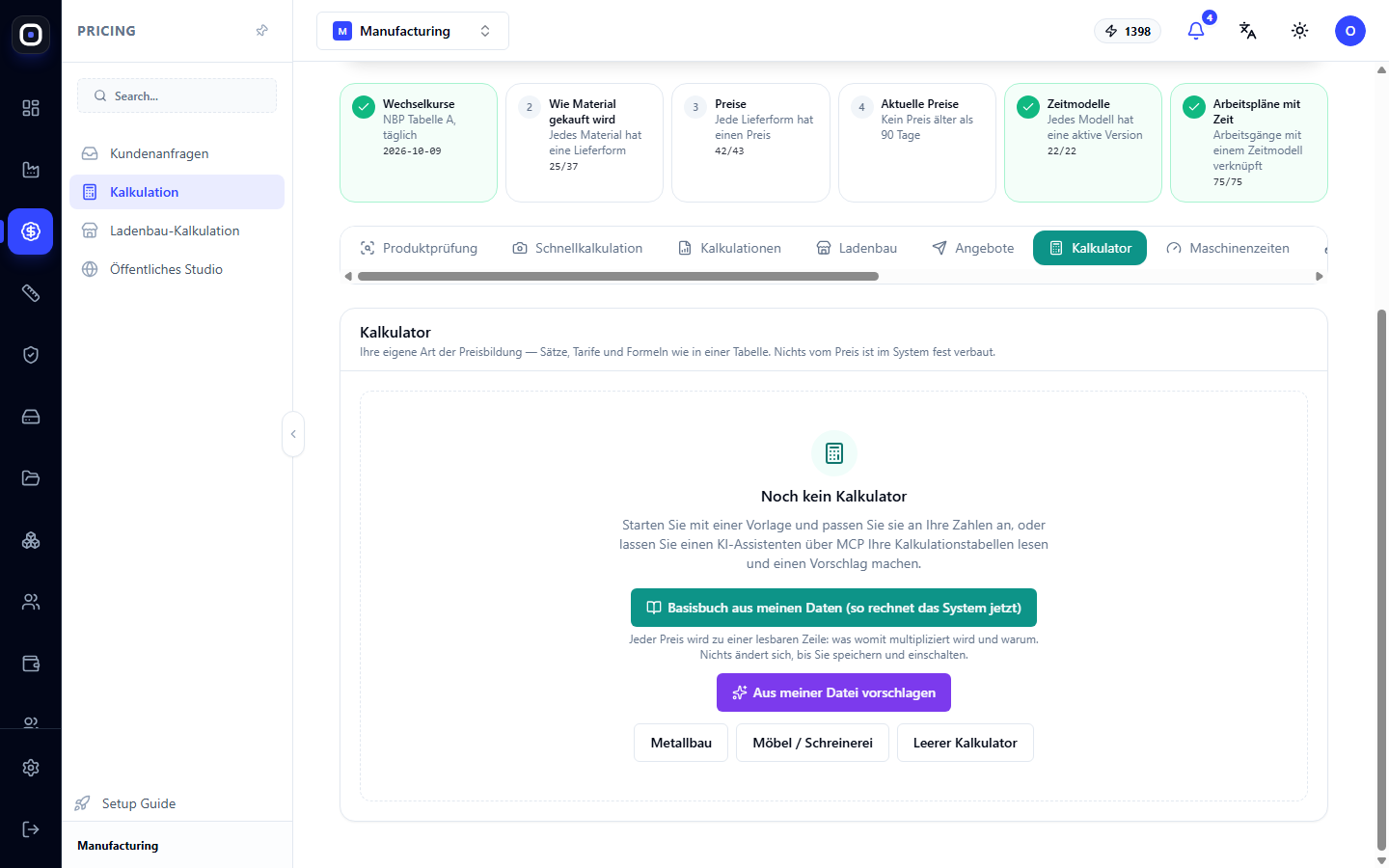Click the app logo in the corner
1389x868 pixels.
31,35
